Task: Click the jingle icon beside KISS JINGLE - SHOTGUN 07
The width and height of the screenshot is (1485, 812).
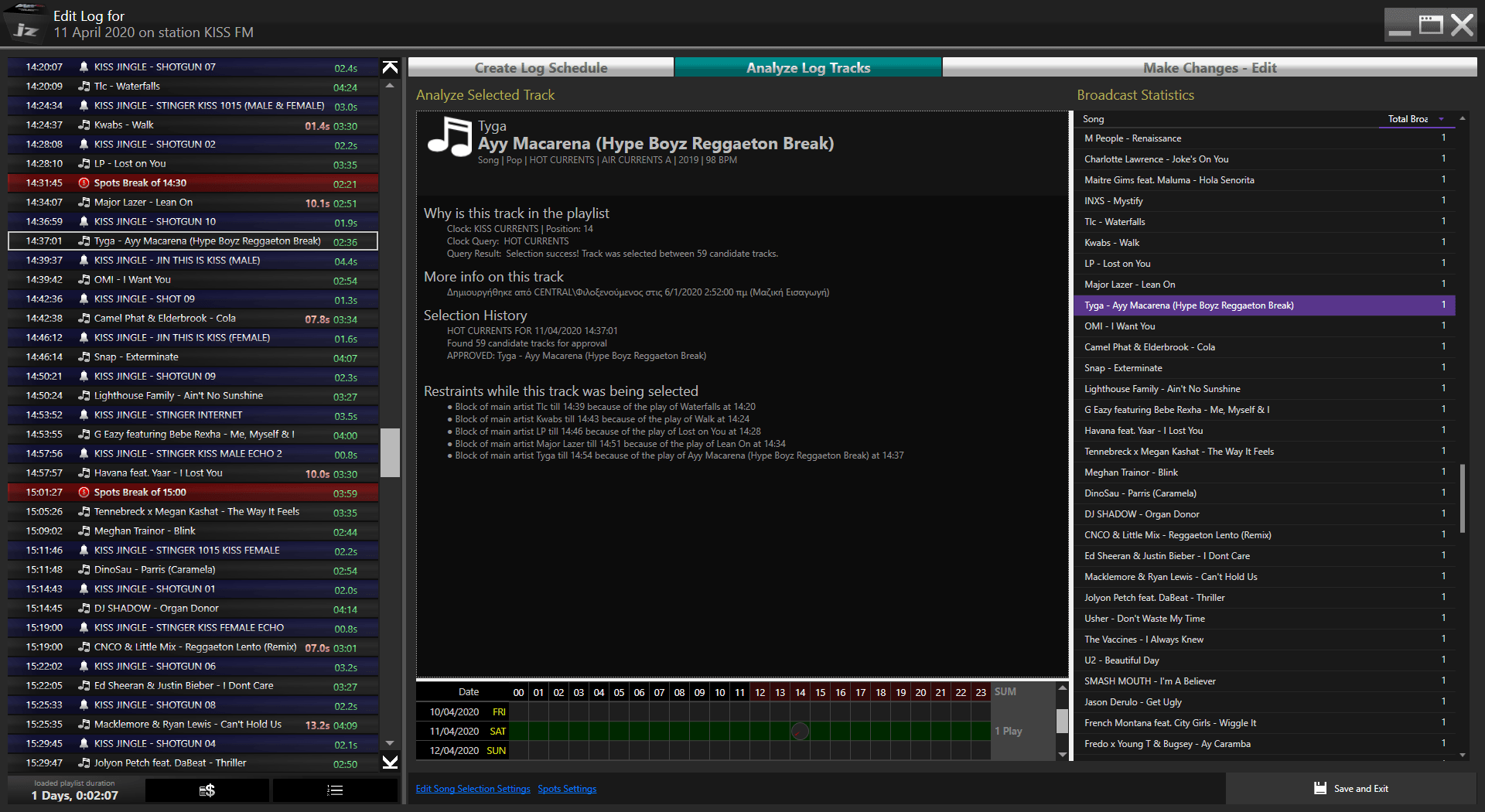Action: (x=84, y=67)
